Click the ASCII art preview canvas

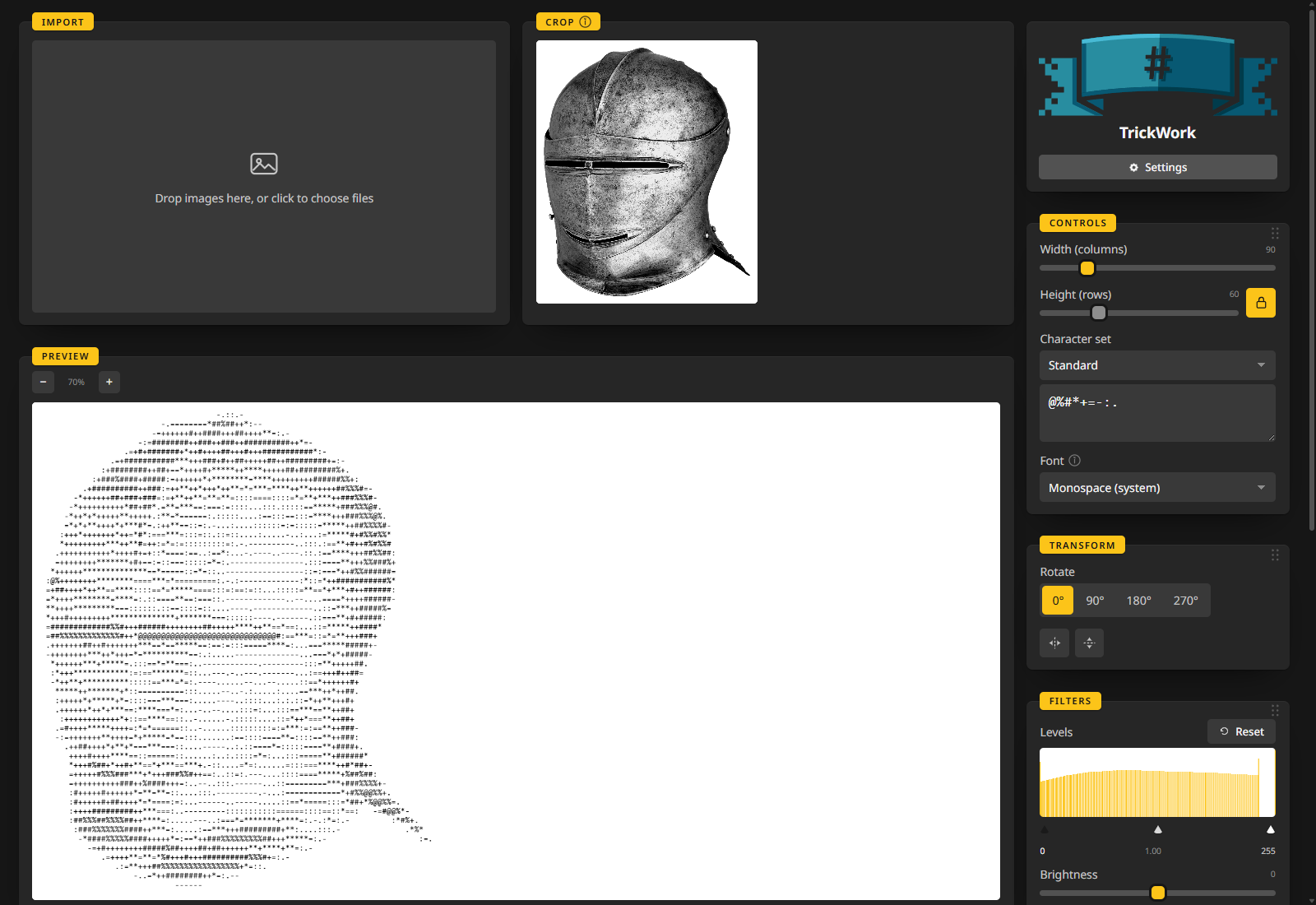[x=516, y=651]
